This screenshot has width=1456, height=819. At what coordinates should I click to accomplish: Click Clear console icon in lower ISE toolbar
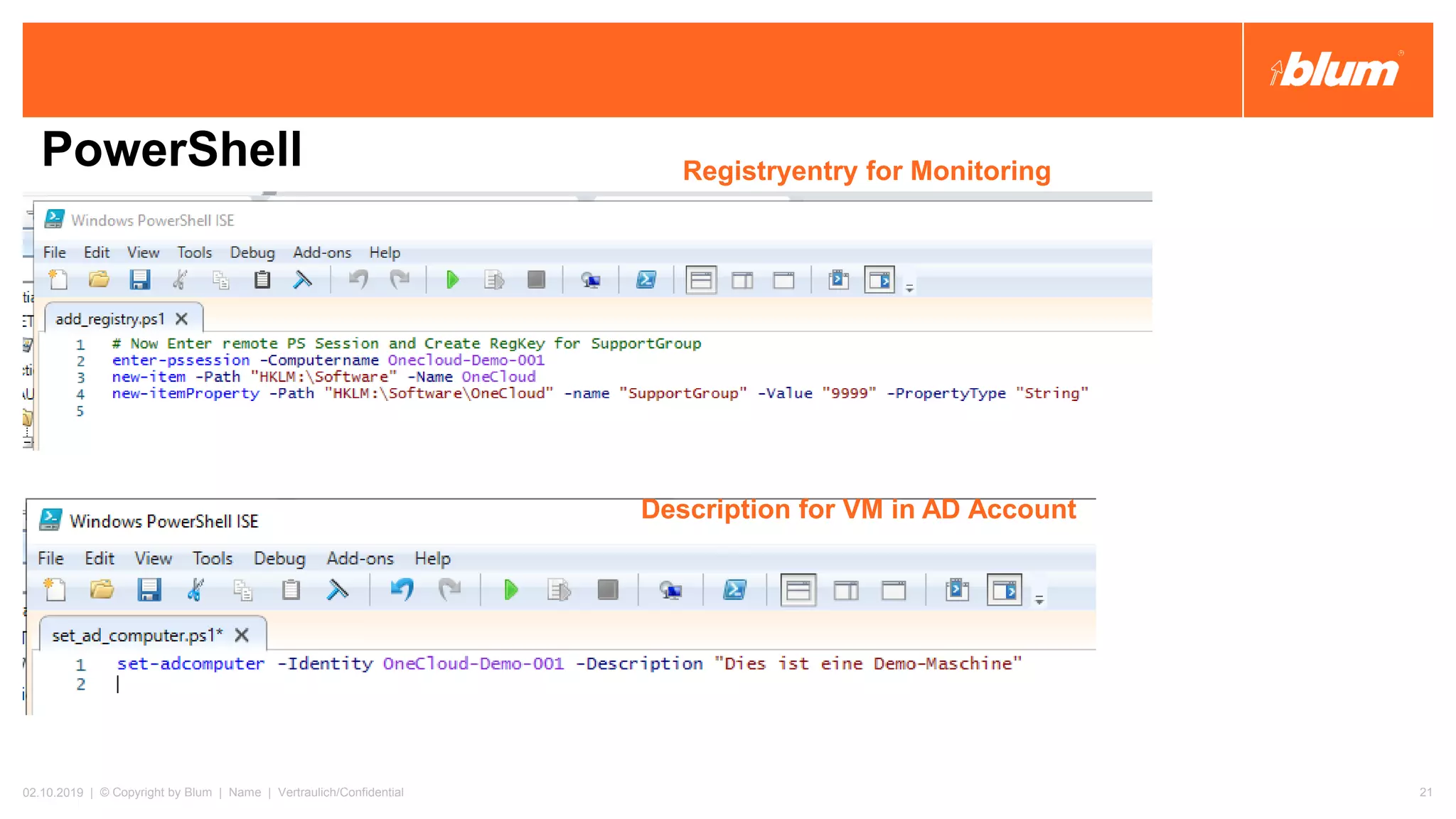coord(338,590)
